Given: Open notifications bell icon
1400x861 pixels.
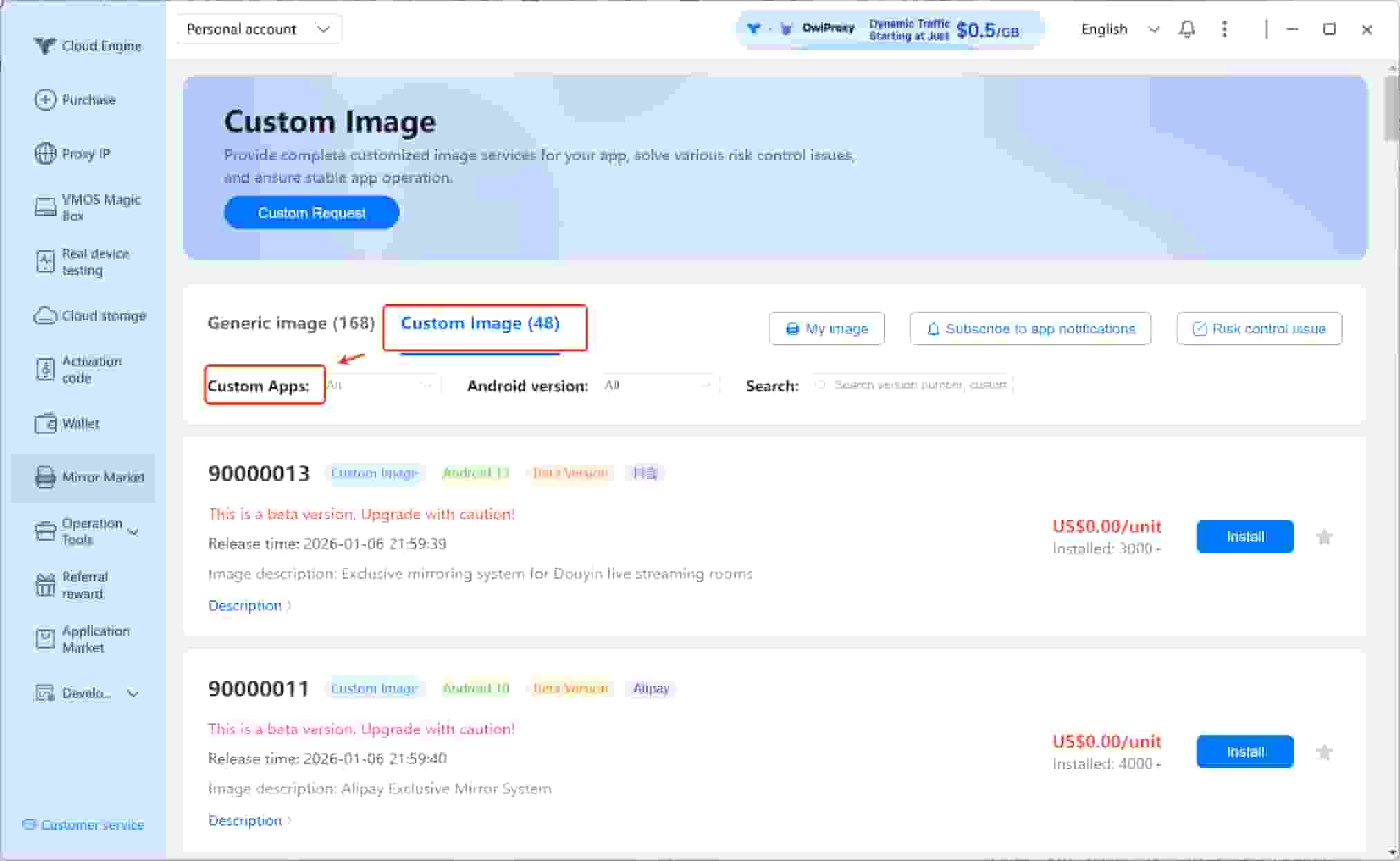Looking at the screenshot, I should 1186,29.
